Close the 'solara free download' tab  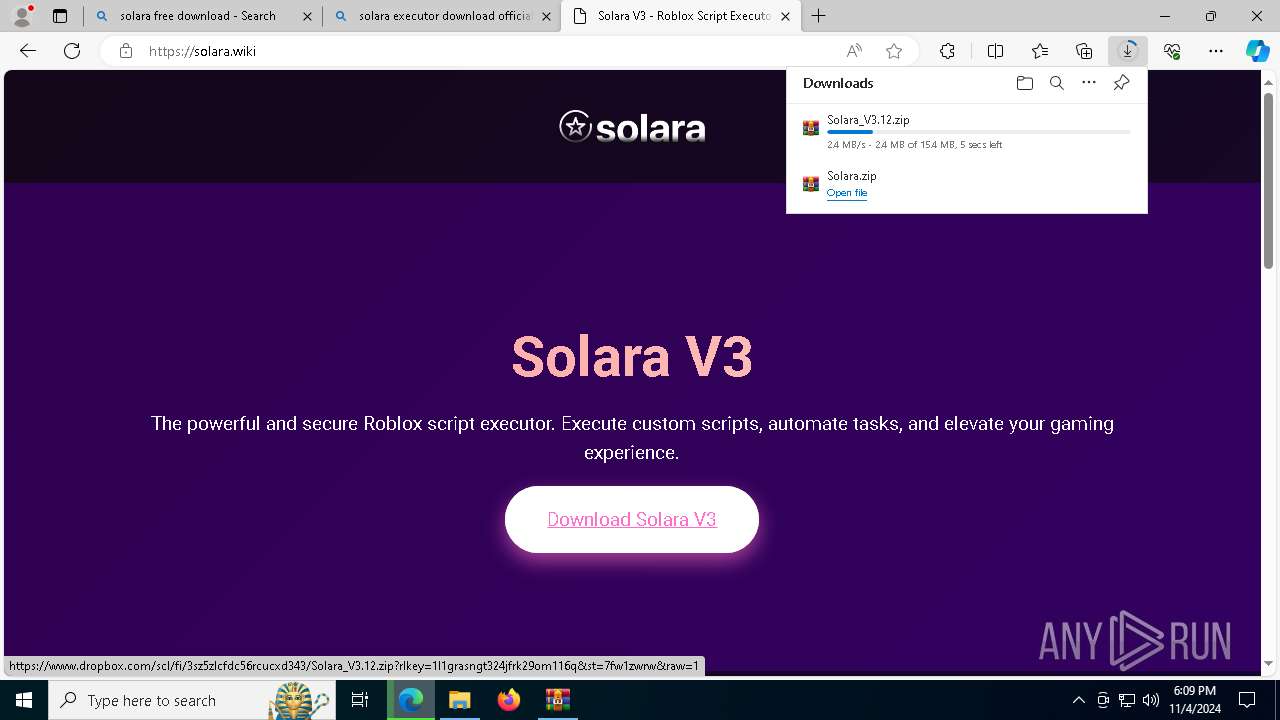tap(307, 16)
